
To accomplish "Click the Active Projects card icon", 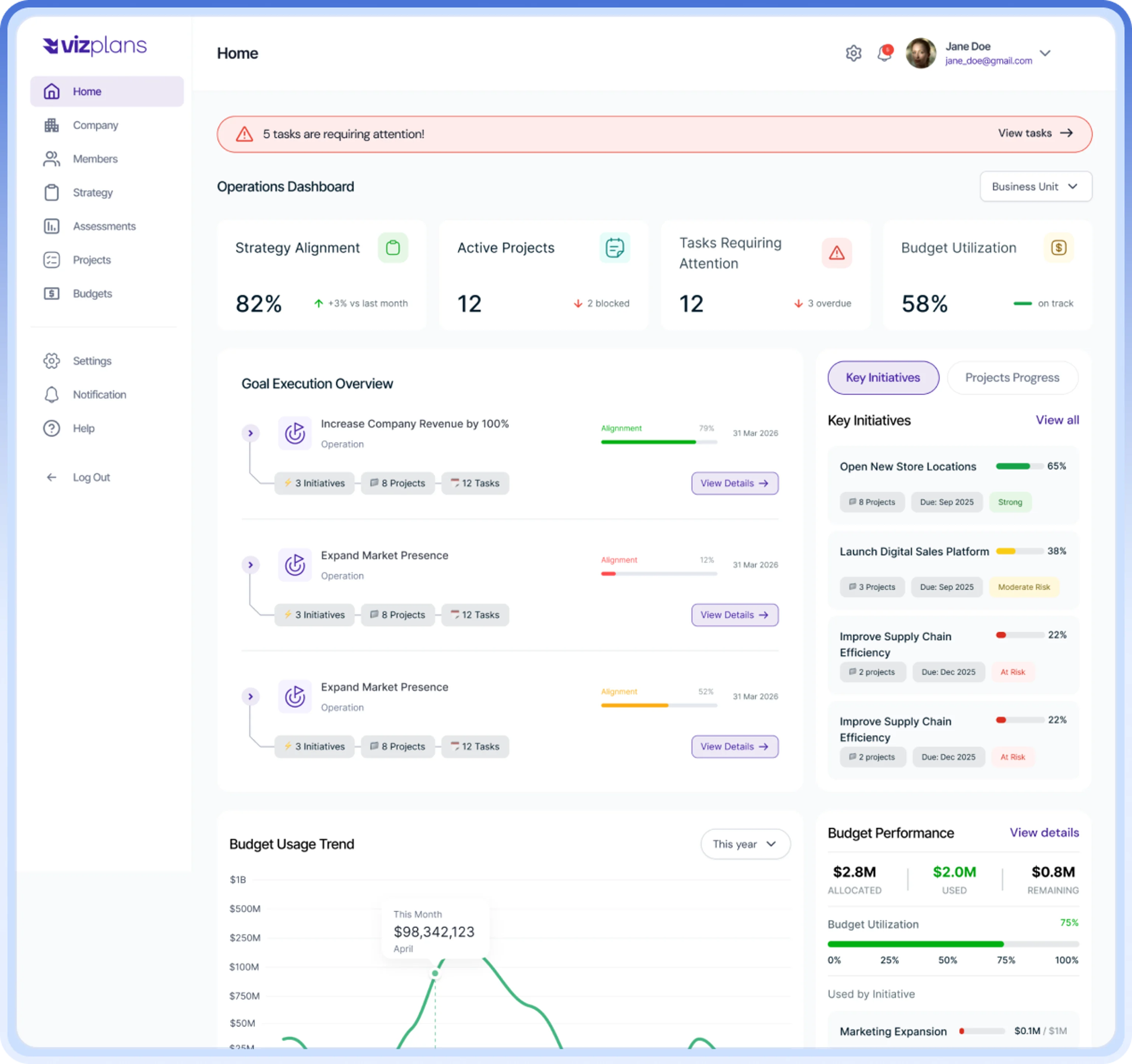I will 615,248.
